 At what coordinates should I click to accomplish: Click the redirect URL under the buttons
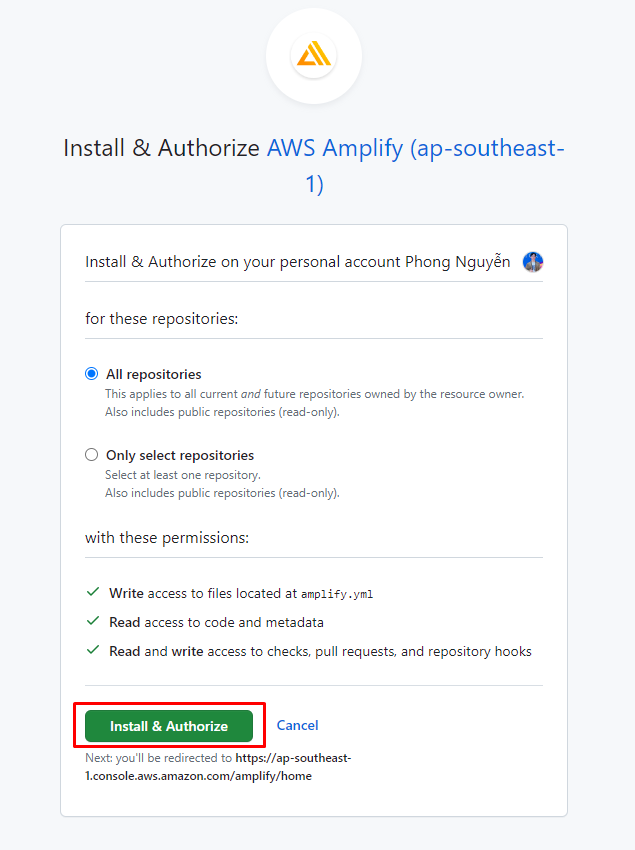pyautogui.click(x=220, y=767)
